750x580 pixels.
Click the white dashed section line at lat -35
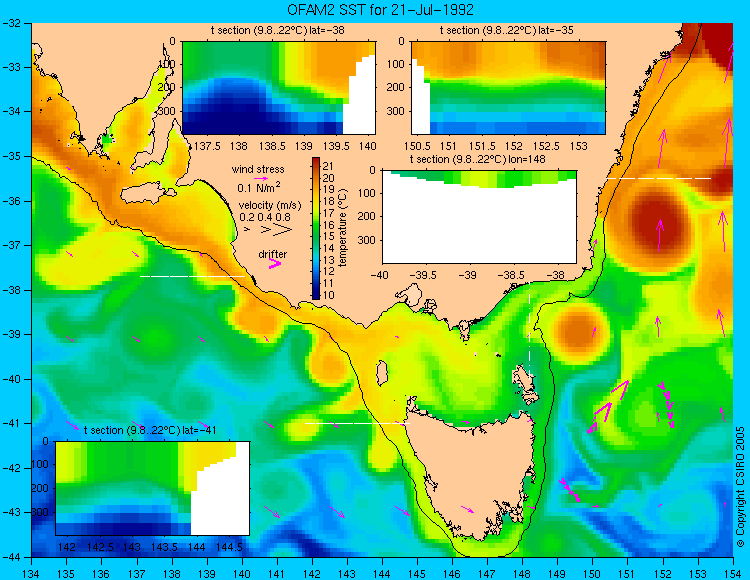659,178
